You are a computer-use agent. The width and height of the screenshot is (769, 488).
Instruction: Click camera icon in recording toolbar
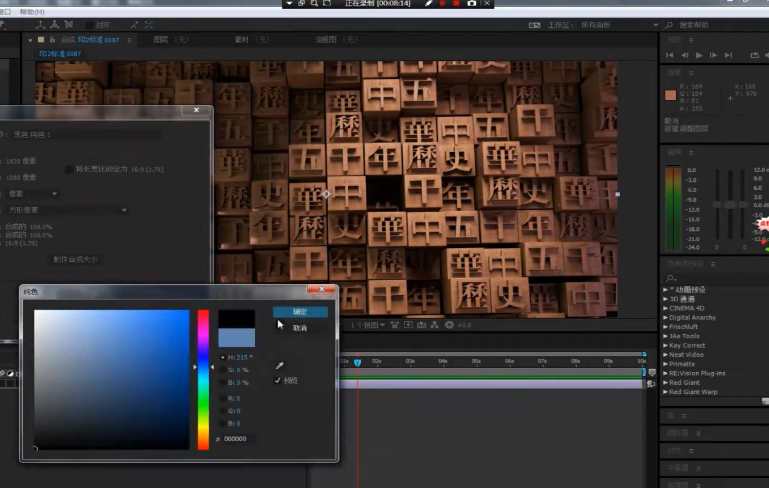click(x=471, y=4)
